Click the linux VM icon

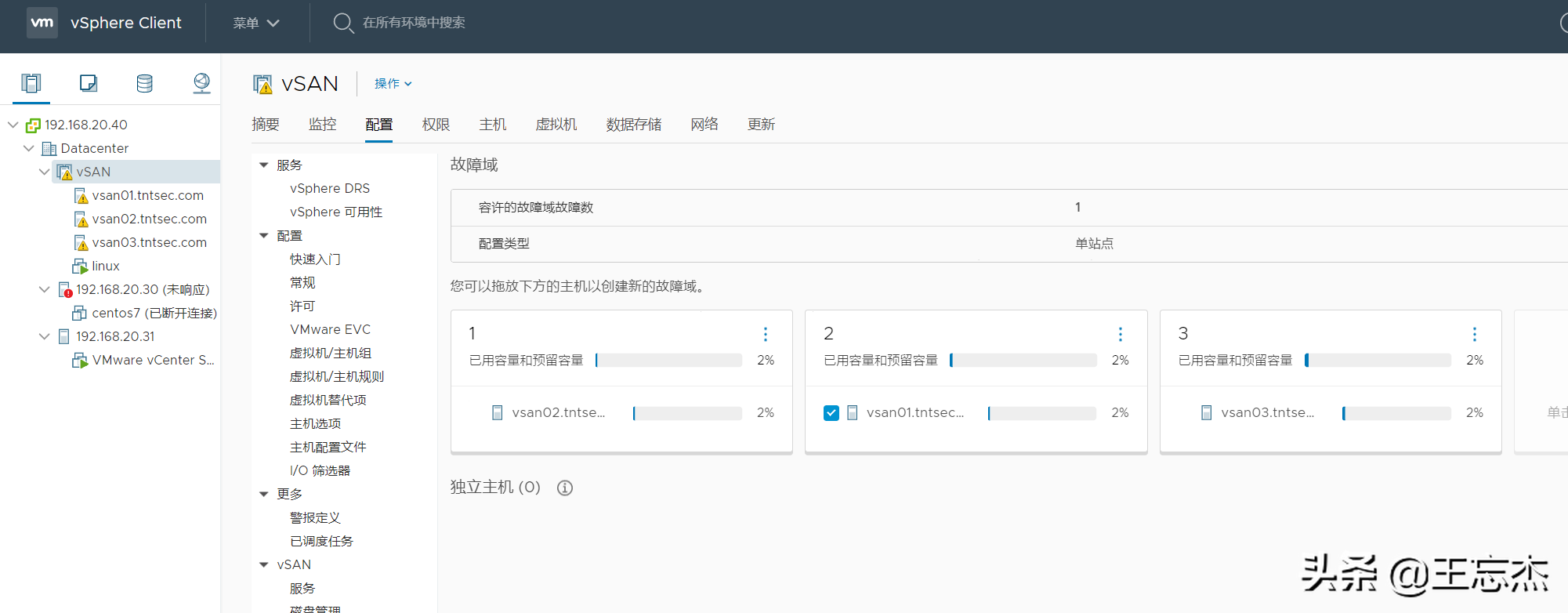pos(80,266)
